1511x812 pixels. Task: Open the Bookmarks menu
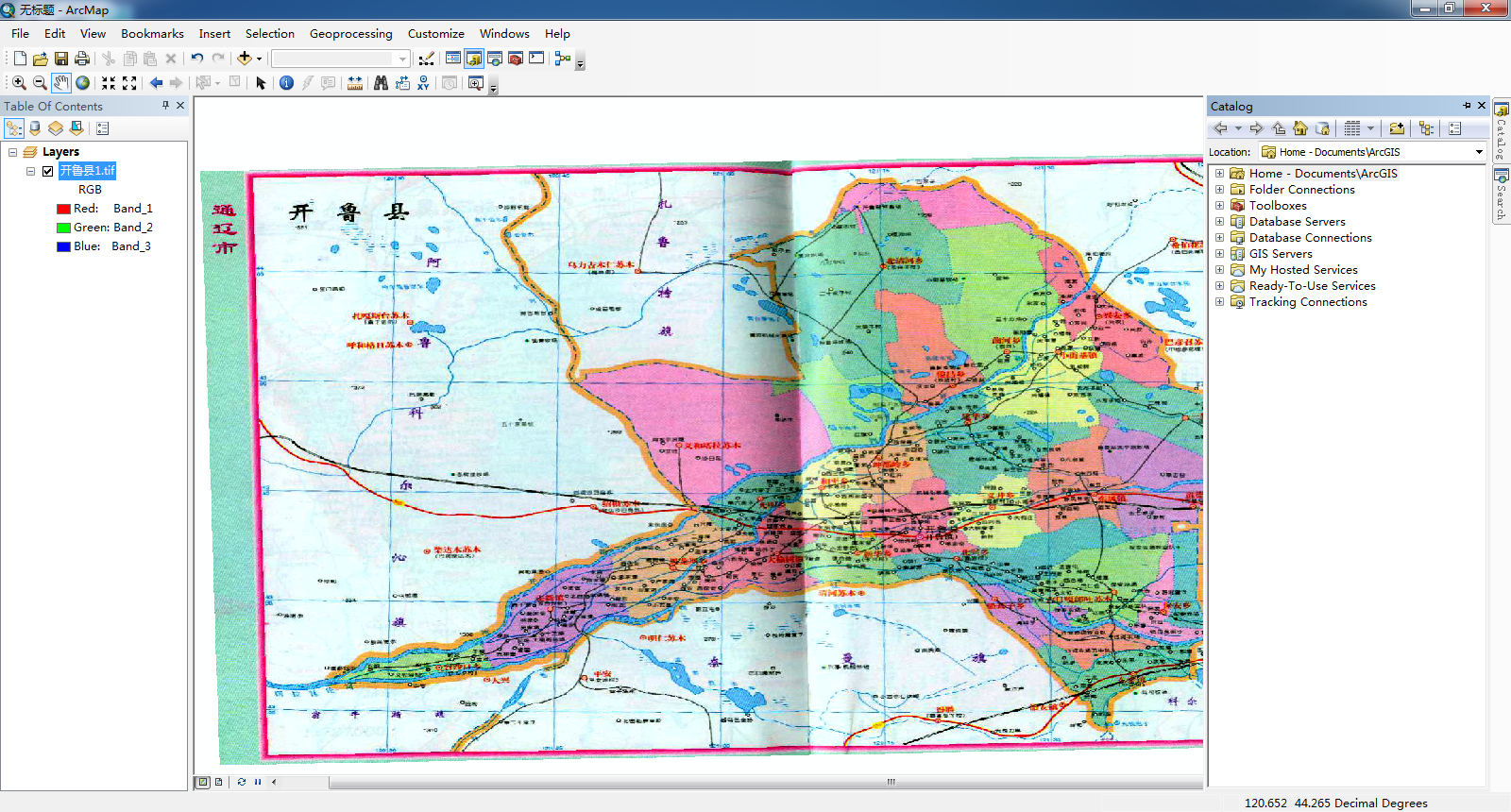tap(152, 34)
